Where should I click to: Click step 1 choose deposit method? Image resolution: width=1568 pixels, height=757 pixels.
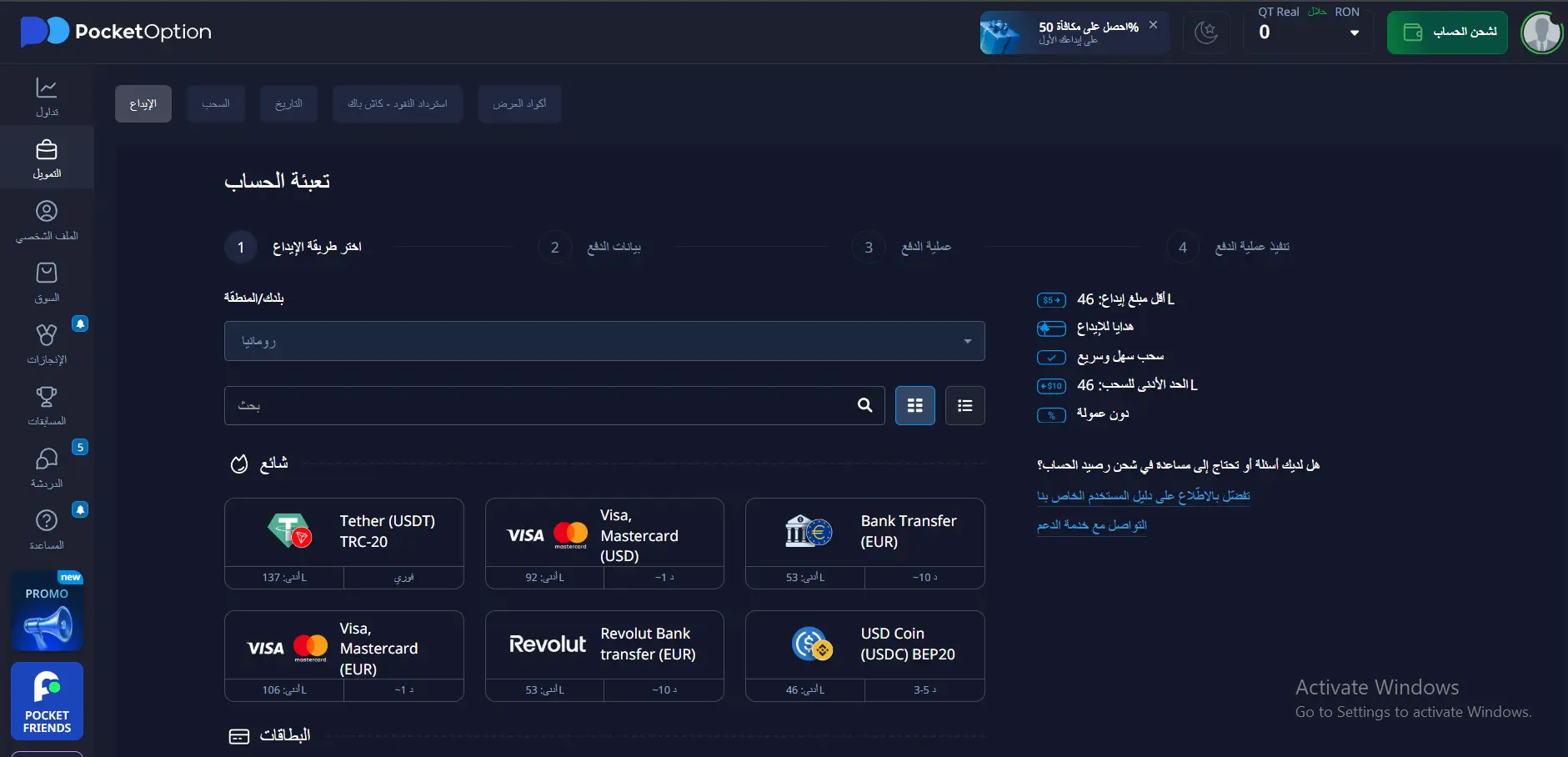click(293, 247)
